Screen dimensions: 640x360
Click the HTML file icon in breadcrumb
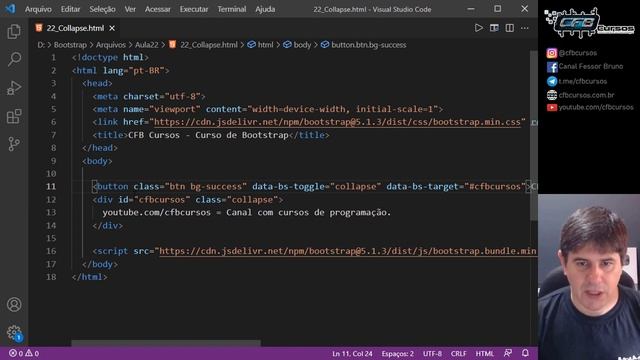point(172,44)
